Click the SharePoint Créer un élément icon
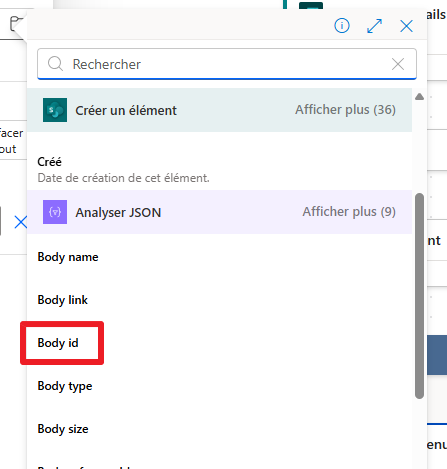447x469 pixels. click(x=55, y=110)
